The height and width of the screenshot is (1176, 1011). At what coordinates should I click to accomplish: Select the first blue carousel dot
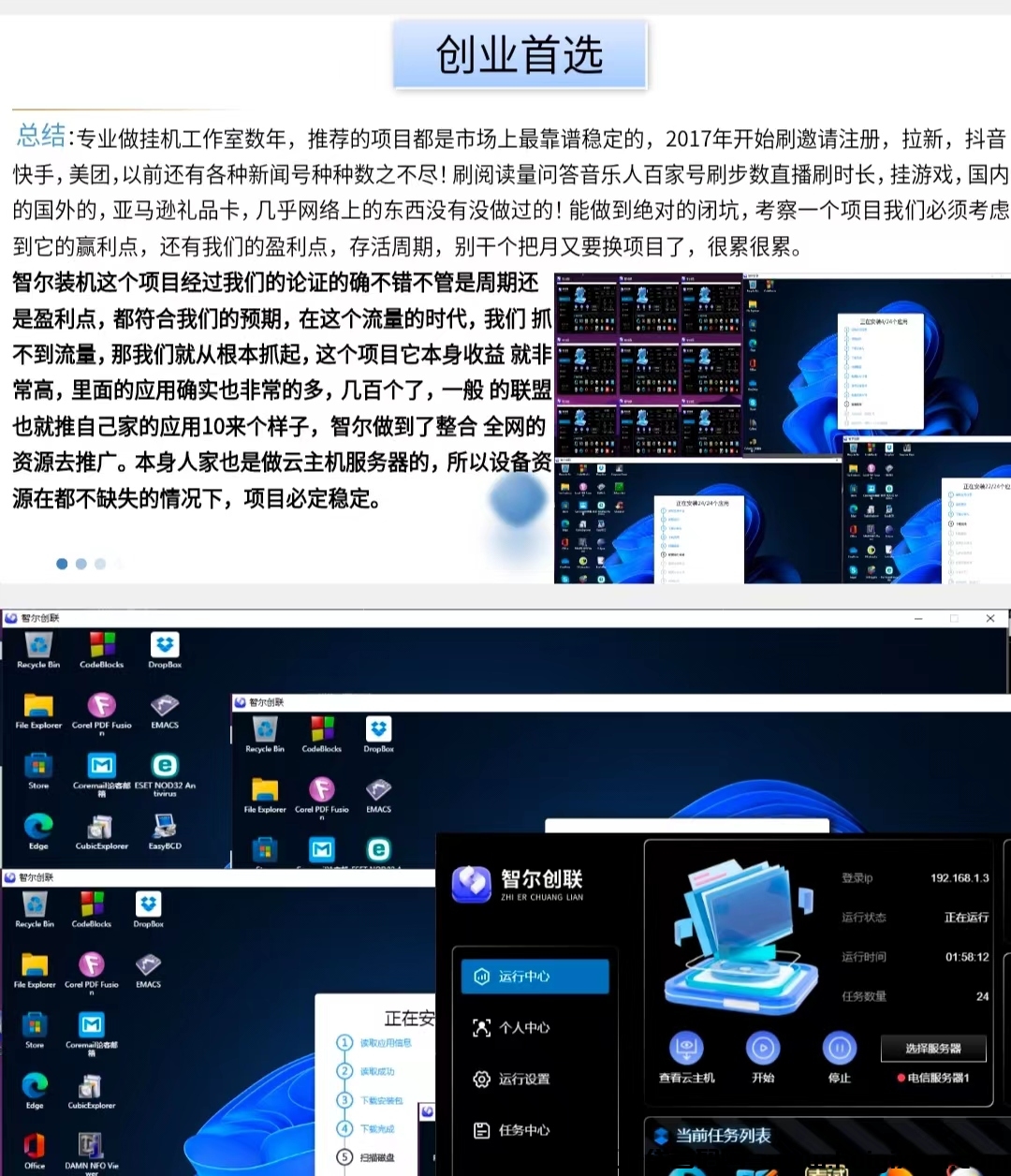[62, 564]
